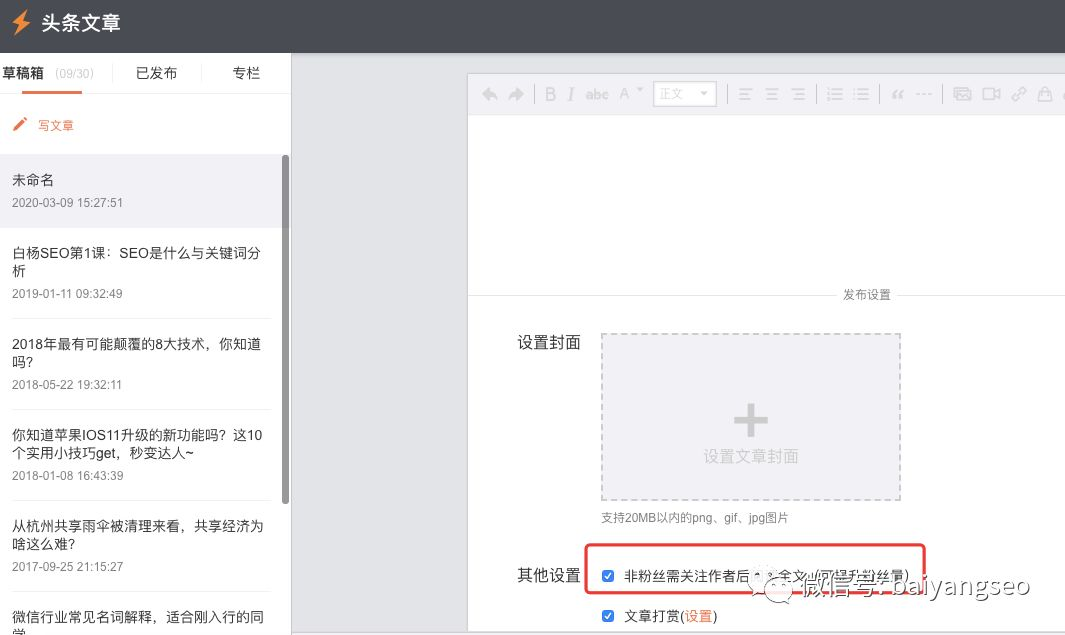Image resolution: width=1065 pixels, height=635 pixels.
Task: Center-align the paragraph text
Action: 772,94
